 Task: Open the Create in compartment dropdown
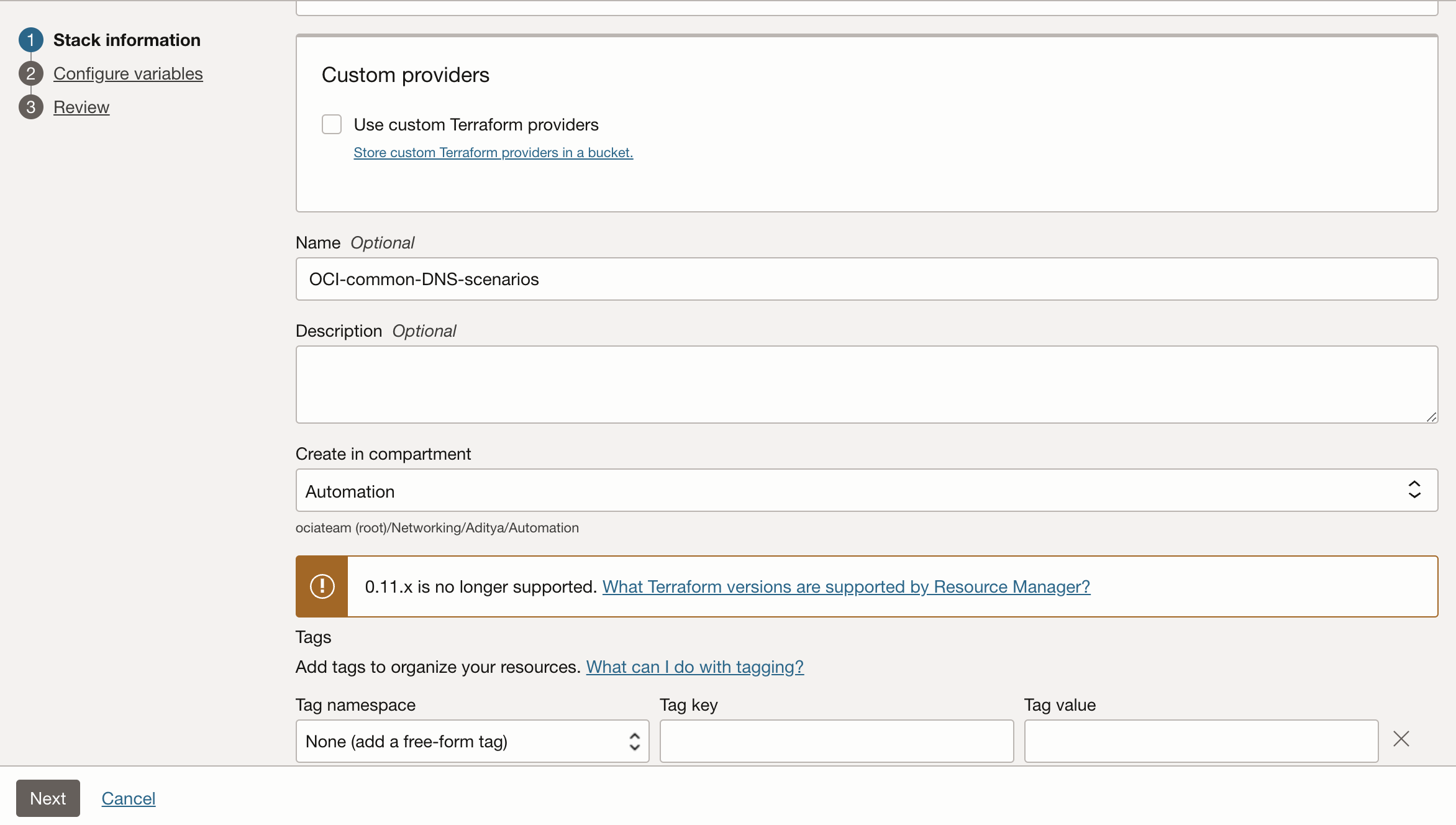pos(866,490)
